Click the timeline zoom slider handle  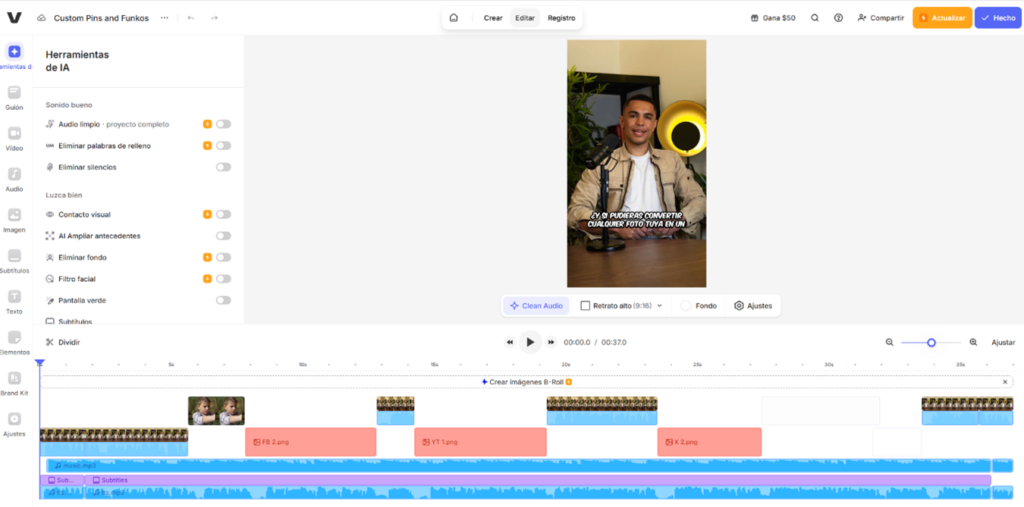(x=931, y=342)
